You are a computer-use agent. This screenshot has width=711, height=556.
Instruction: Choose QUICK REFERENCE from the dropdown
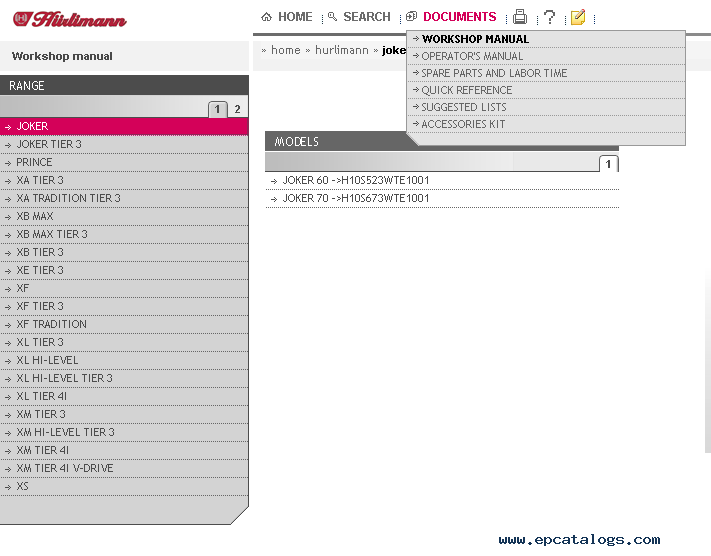coord(546,90)
